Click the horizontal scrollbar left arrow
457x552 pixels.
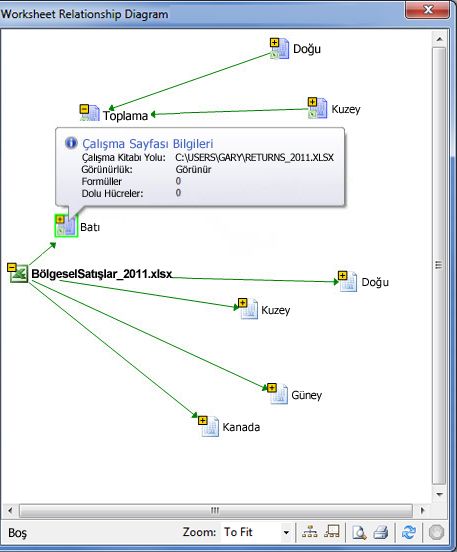pyautogui.click(x=10, y=510)
